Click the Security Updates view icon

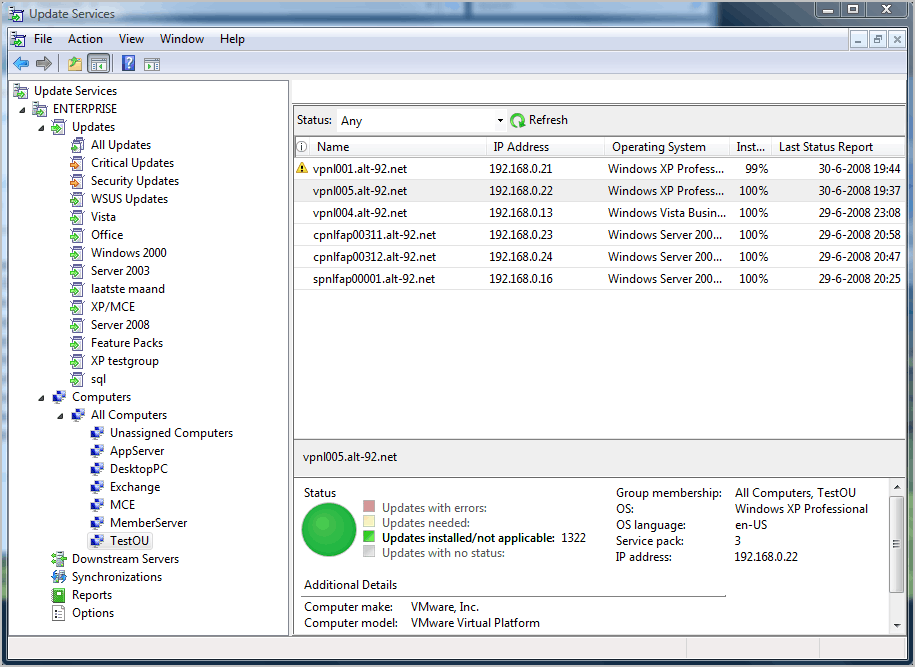click(77, 181)
